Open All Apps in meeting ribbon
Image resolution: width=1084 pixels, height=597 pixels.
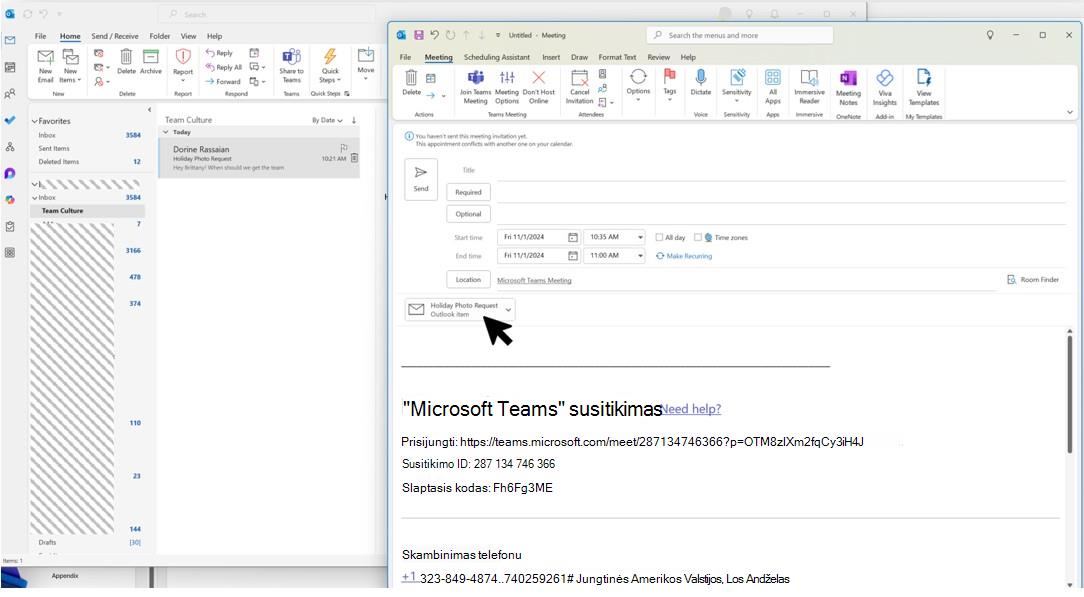[x=773, y=87]
